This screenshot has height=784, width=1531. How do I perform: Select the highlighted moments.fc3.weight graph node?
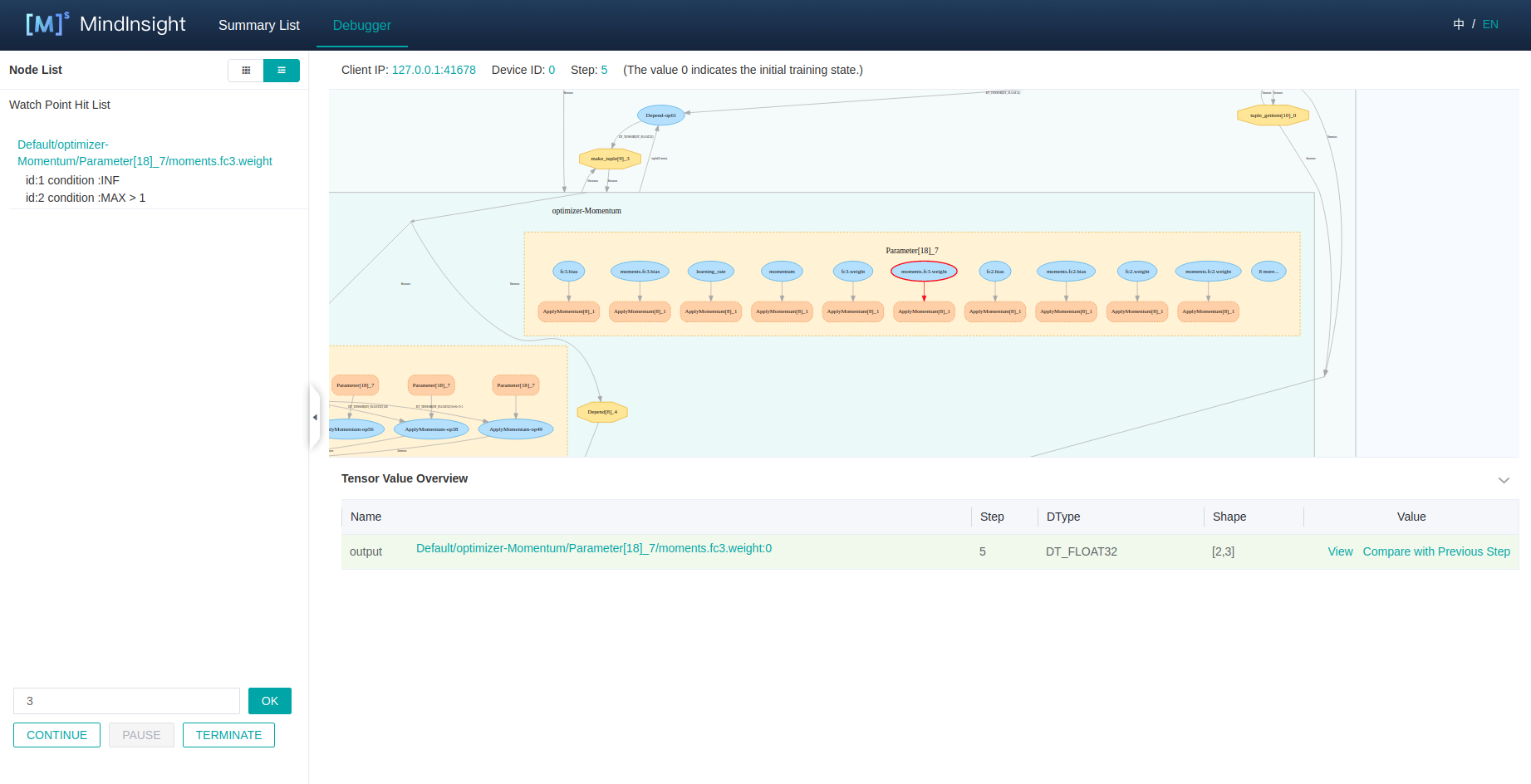[x=924, y=272]
